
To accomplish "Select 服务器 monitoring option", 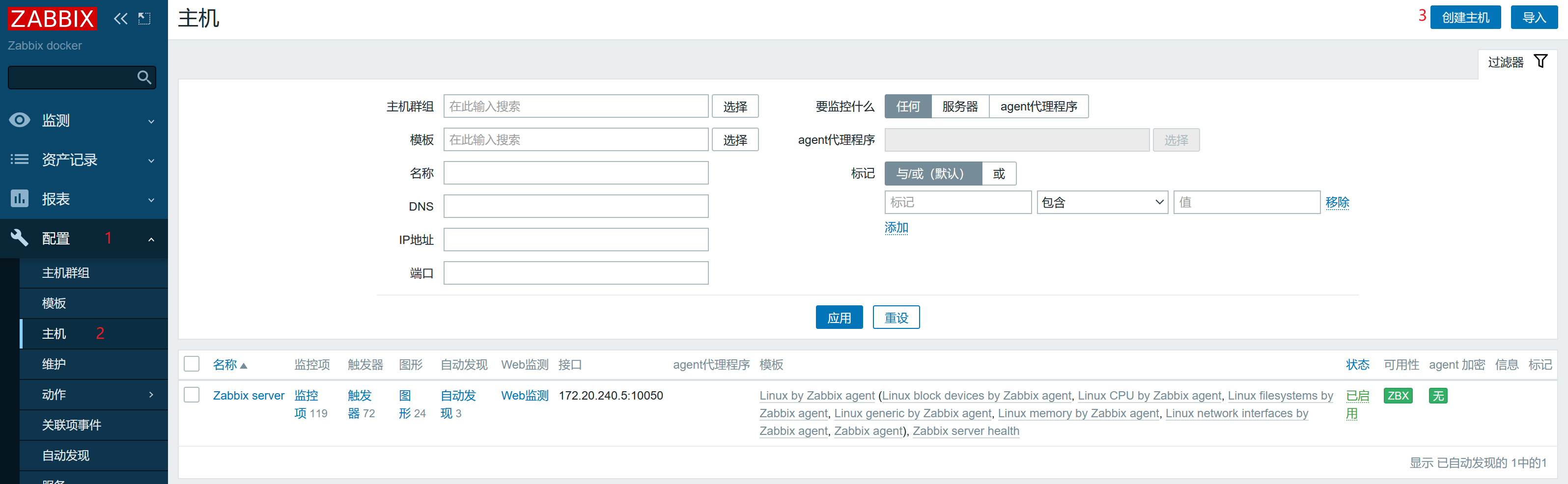I will (960, 107).
